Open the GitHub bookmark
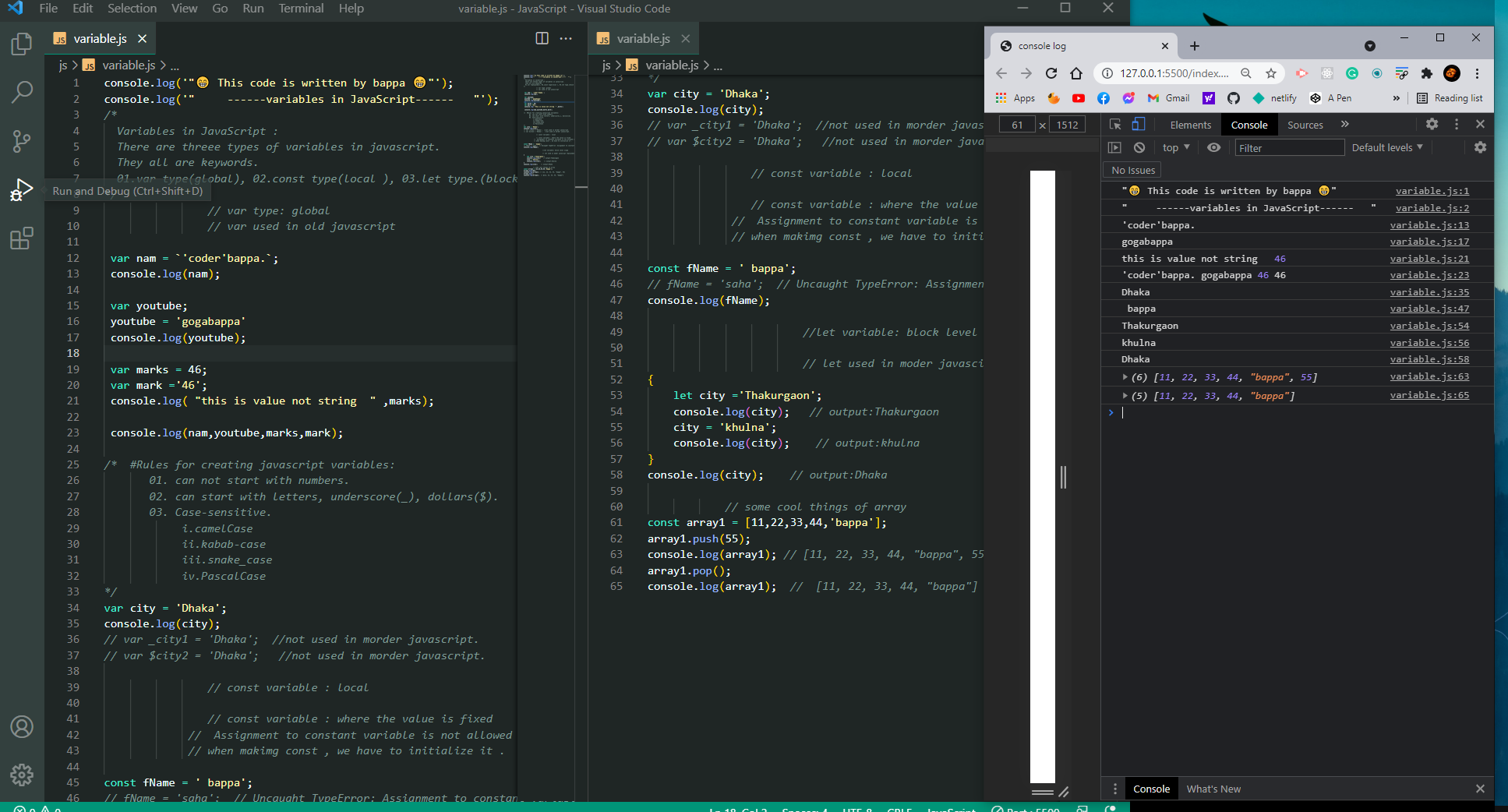The image size is (1508, 812). coord(1233,98)
